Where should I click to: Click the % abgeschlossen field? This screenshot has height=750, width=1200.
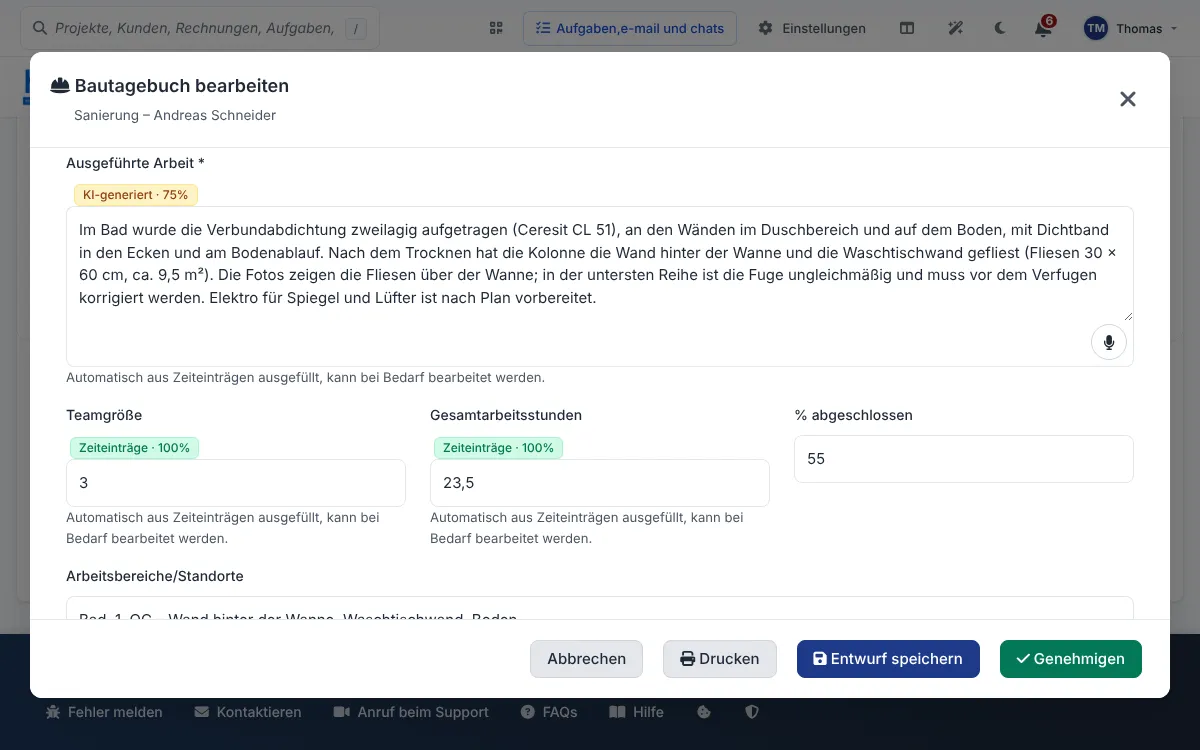[x=964, y=459]
